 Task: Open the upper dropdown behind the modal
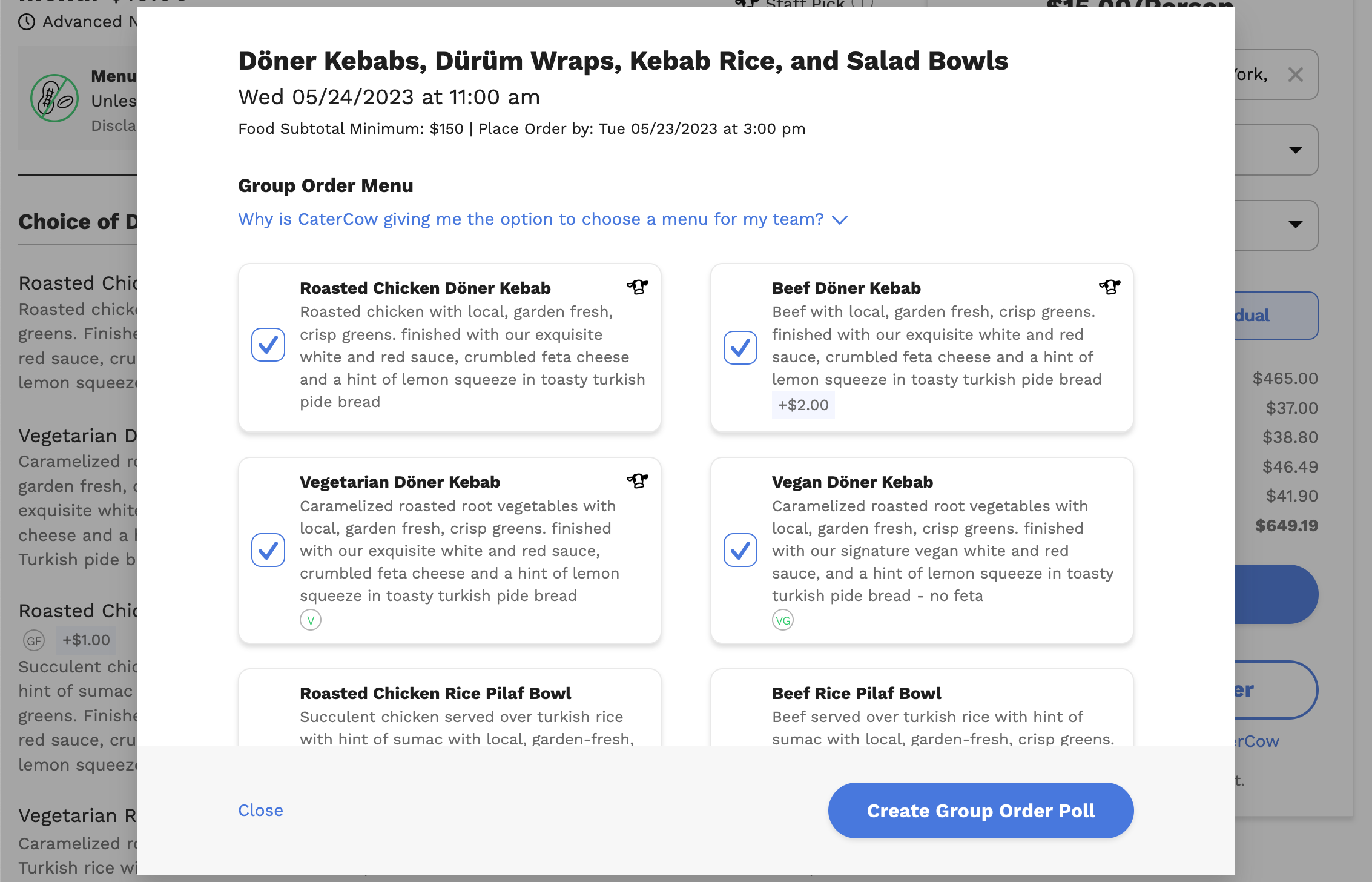click(1295, 150)
